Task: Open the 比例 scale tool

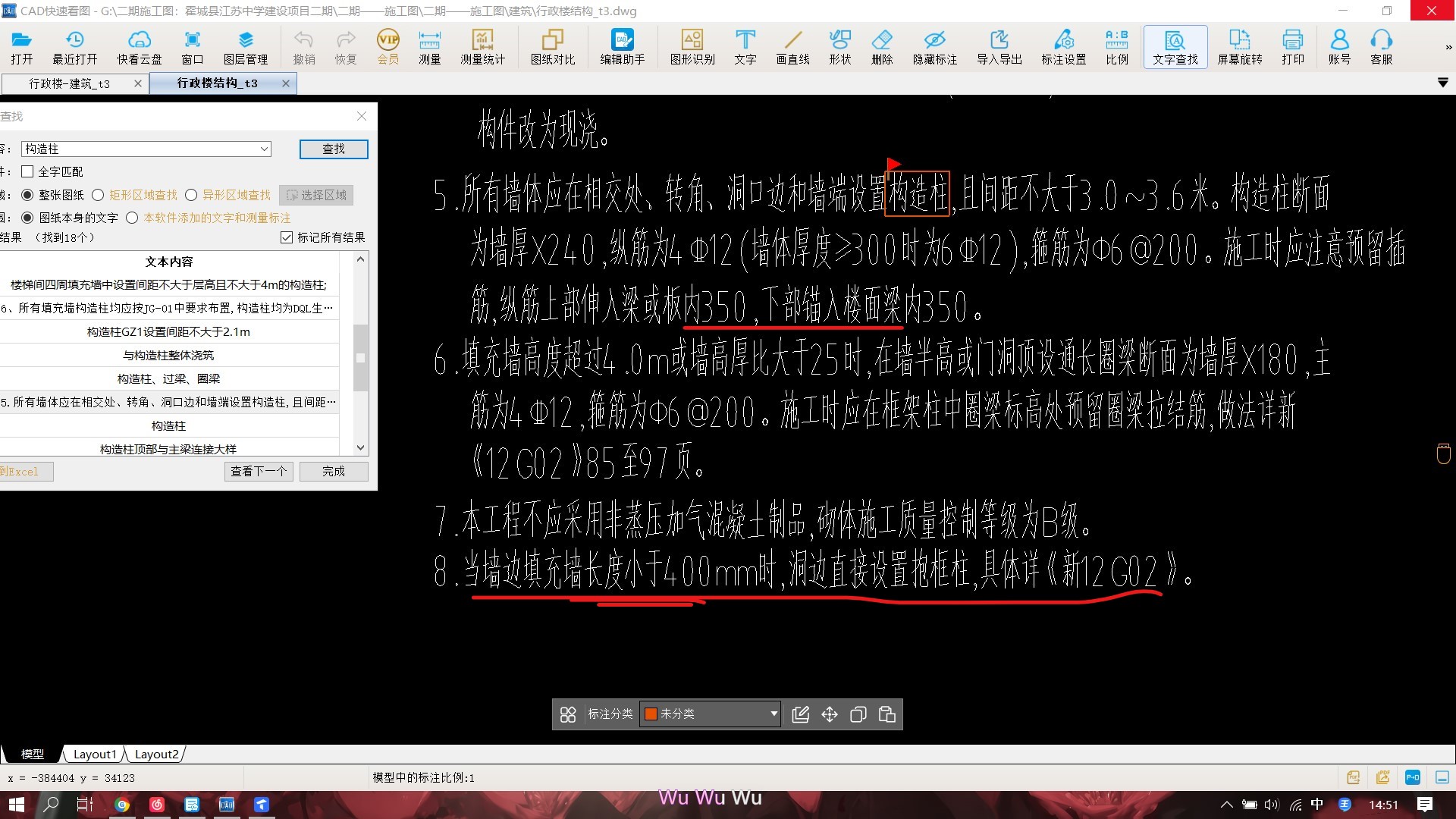Action: point(1116,47)
